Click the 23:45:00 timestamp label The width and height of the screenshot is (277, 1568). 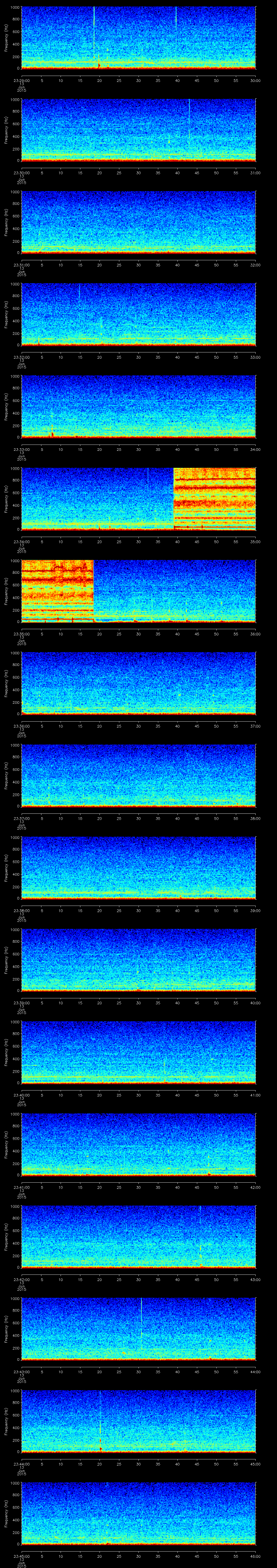21,1556
